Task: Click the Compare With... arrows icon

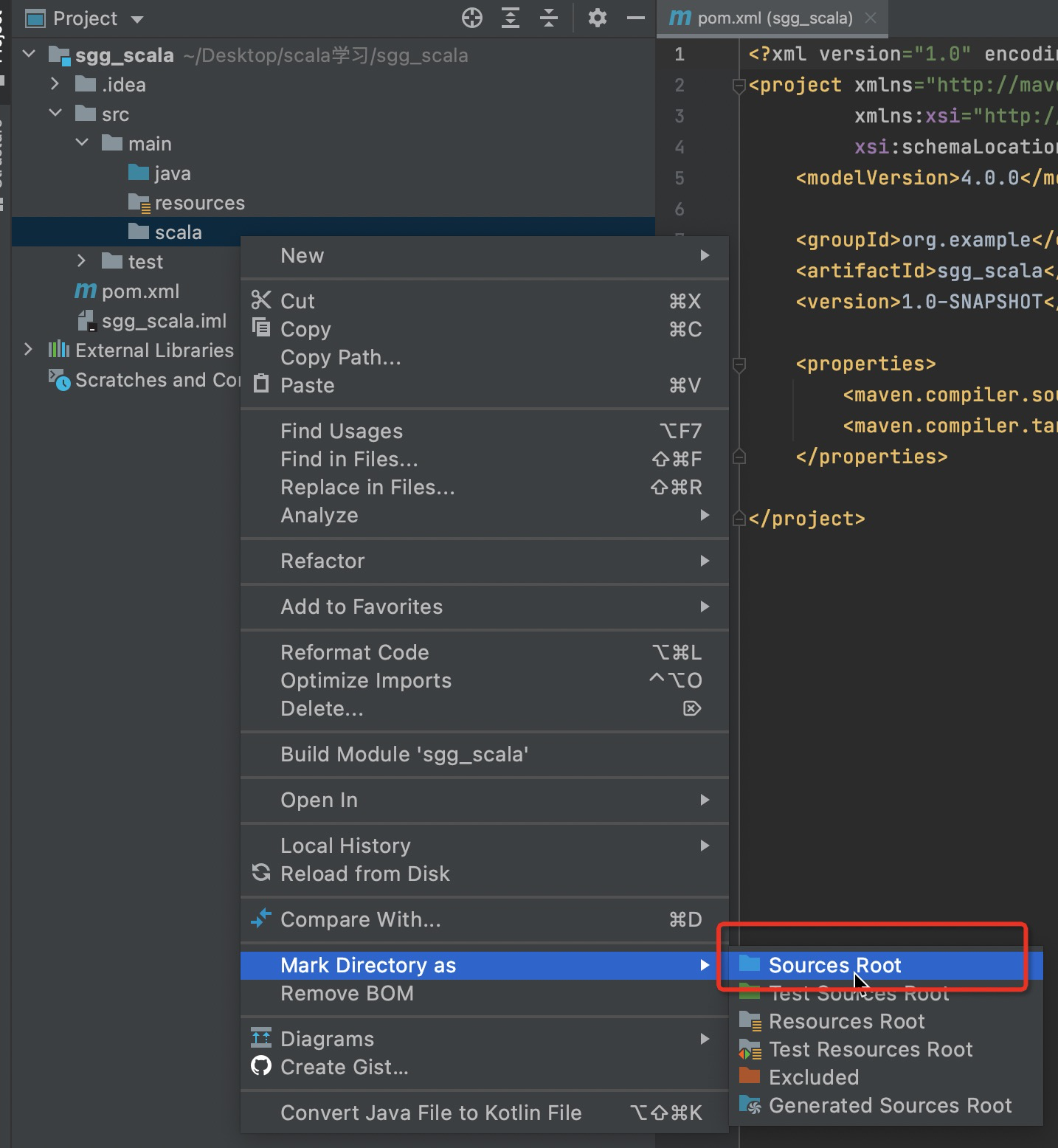Action: click(261, 919)
